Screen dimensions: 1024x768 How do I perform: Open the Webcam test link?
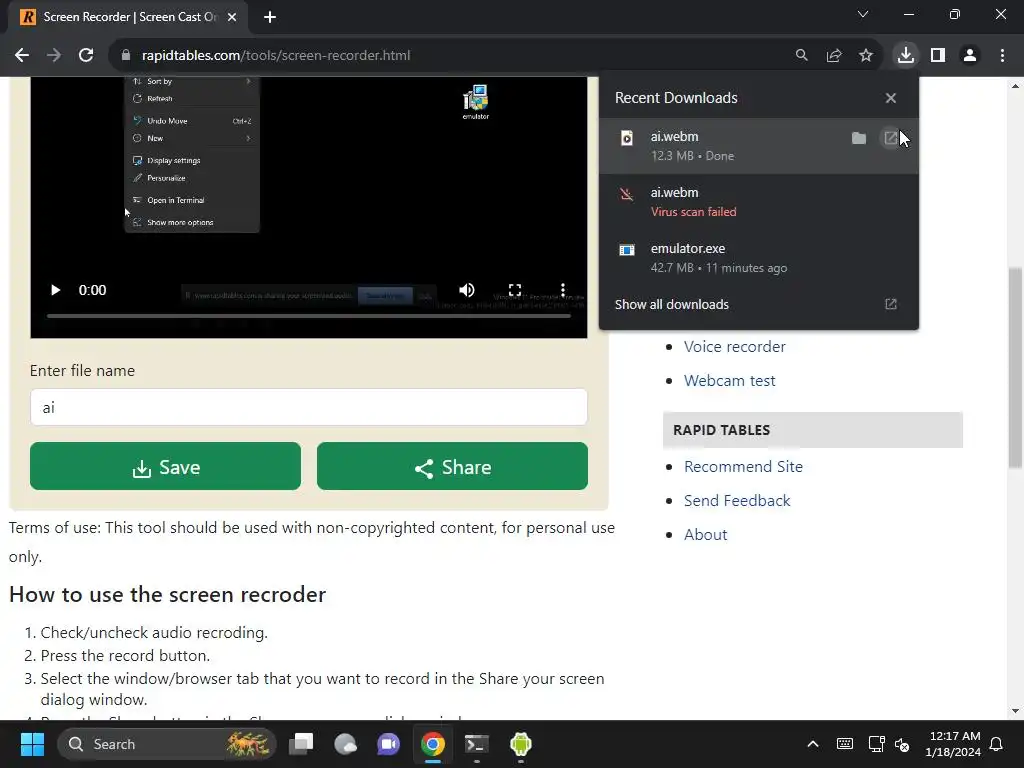coord(729,381)
